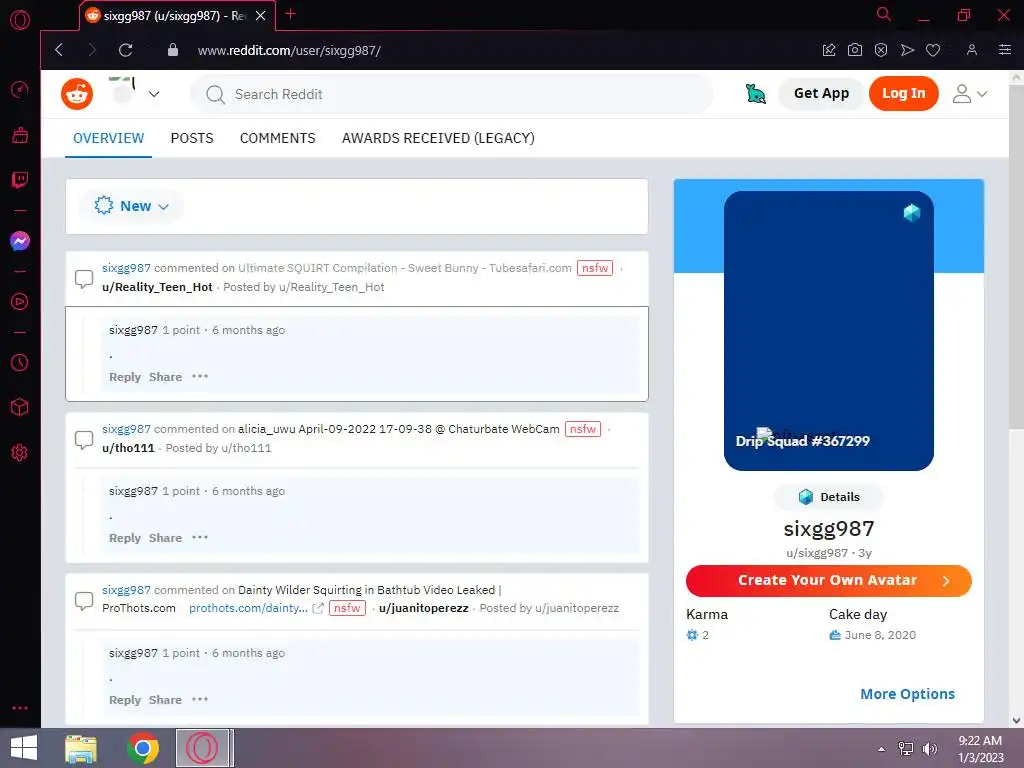Switch to the Comments tab
The image size is (1024, 768).
(x=278, y=138)
